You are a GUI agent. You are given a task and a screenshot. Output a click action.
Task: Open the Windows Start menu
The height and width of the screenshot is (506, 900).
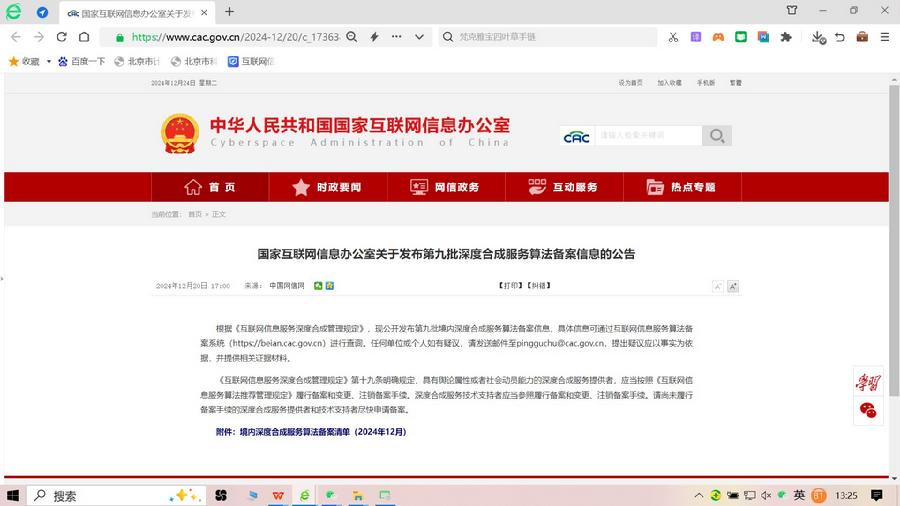coord(13,496)
